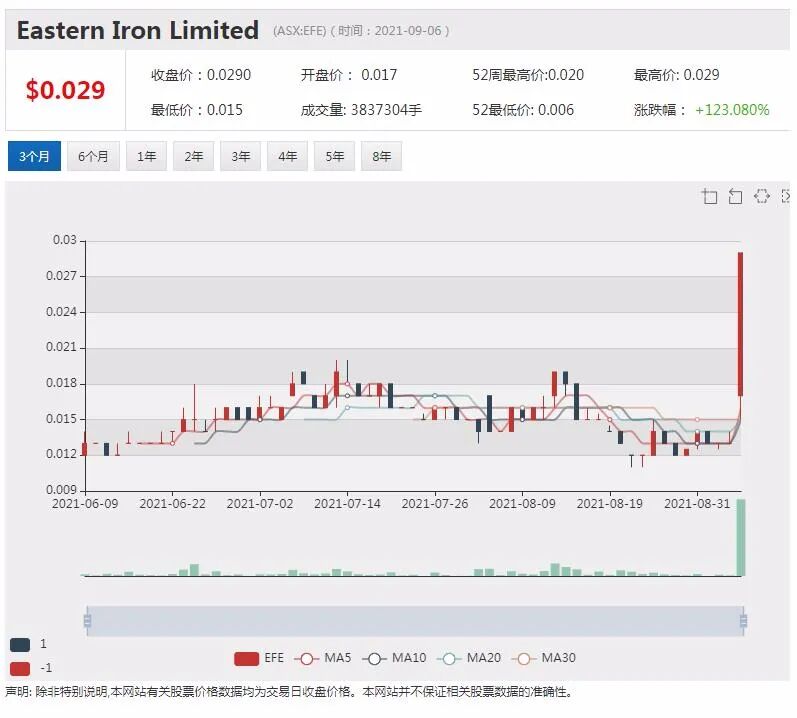
Task: Click the 52最低价: 0.006 value
Action: (x=523, y=110)
